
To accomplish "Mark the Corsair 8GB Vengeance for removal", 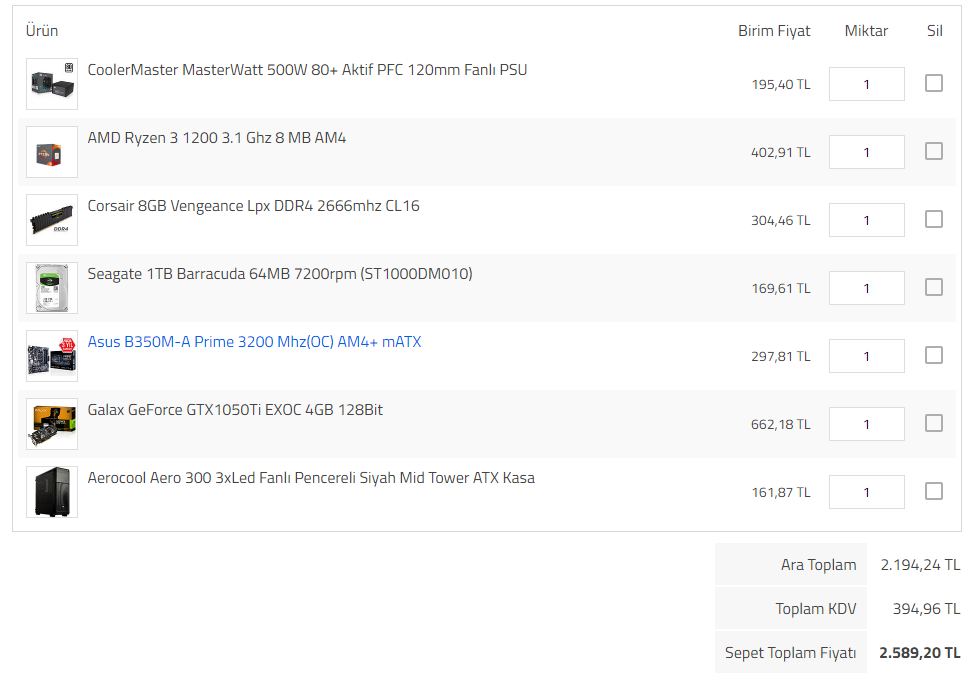I will 934,219.
